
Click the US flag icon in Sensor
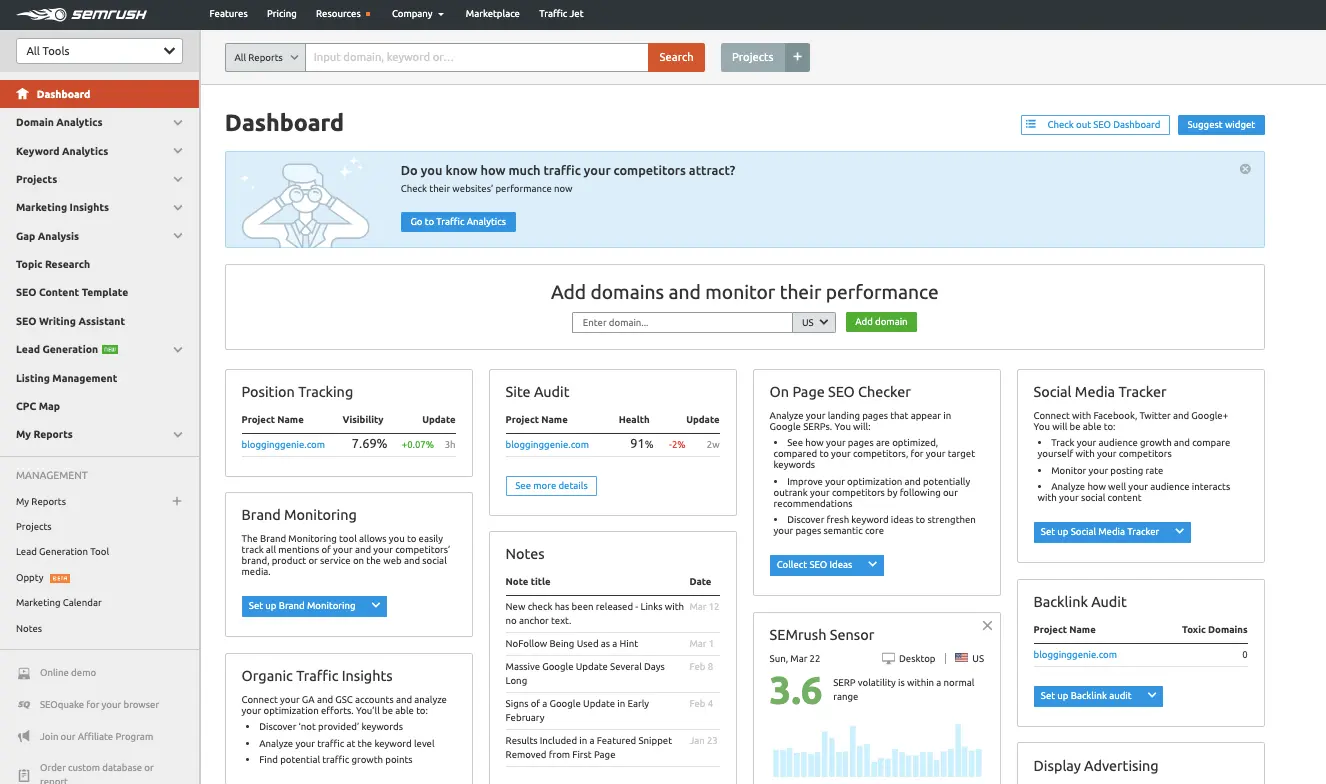[961, 658]
